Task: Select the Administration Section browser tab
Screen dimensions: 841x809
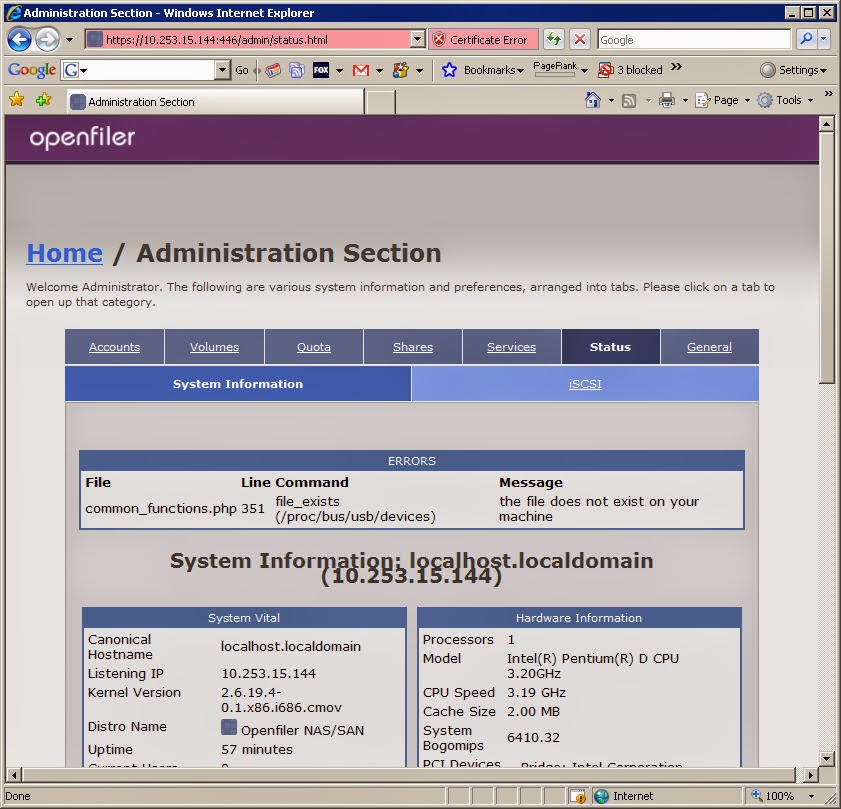Action: tap(215, 101)
